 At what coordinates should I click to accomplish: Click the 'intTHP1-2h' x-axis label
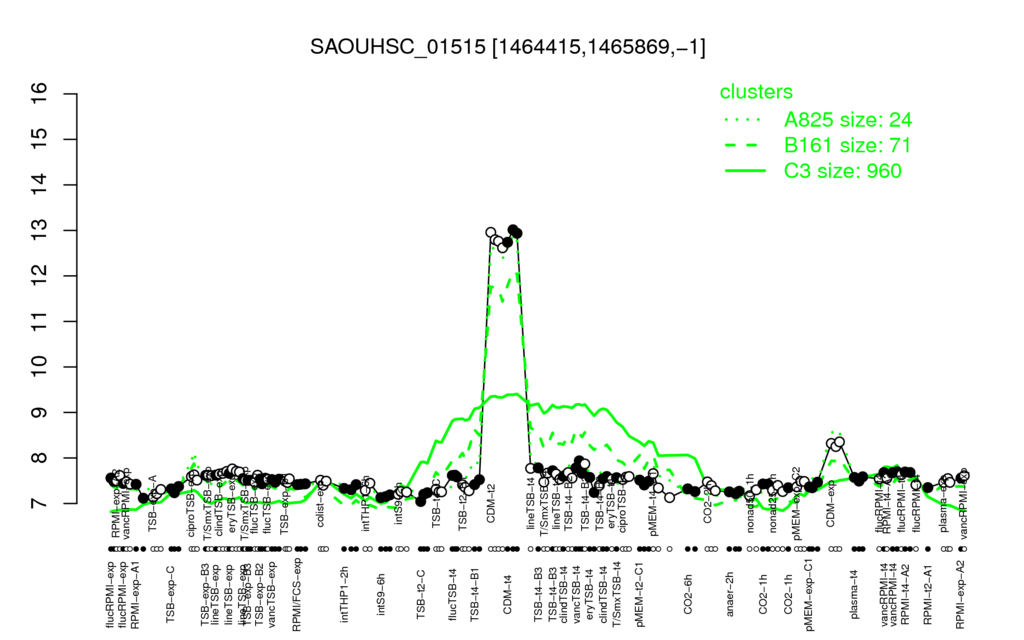point(344,594)
